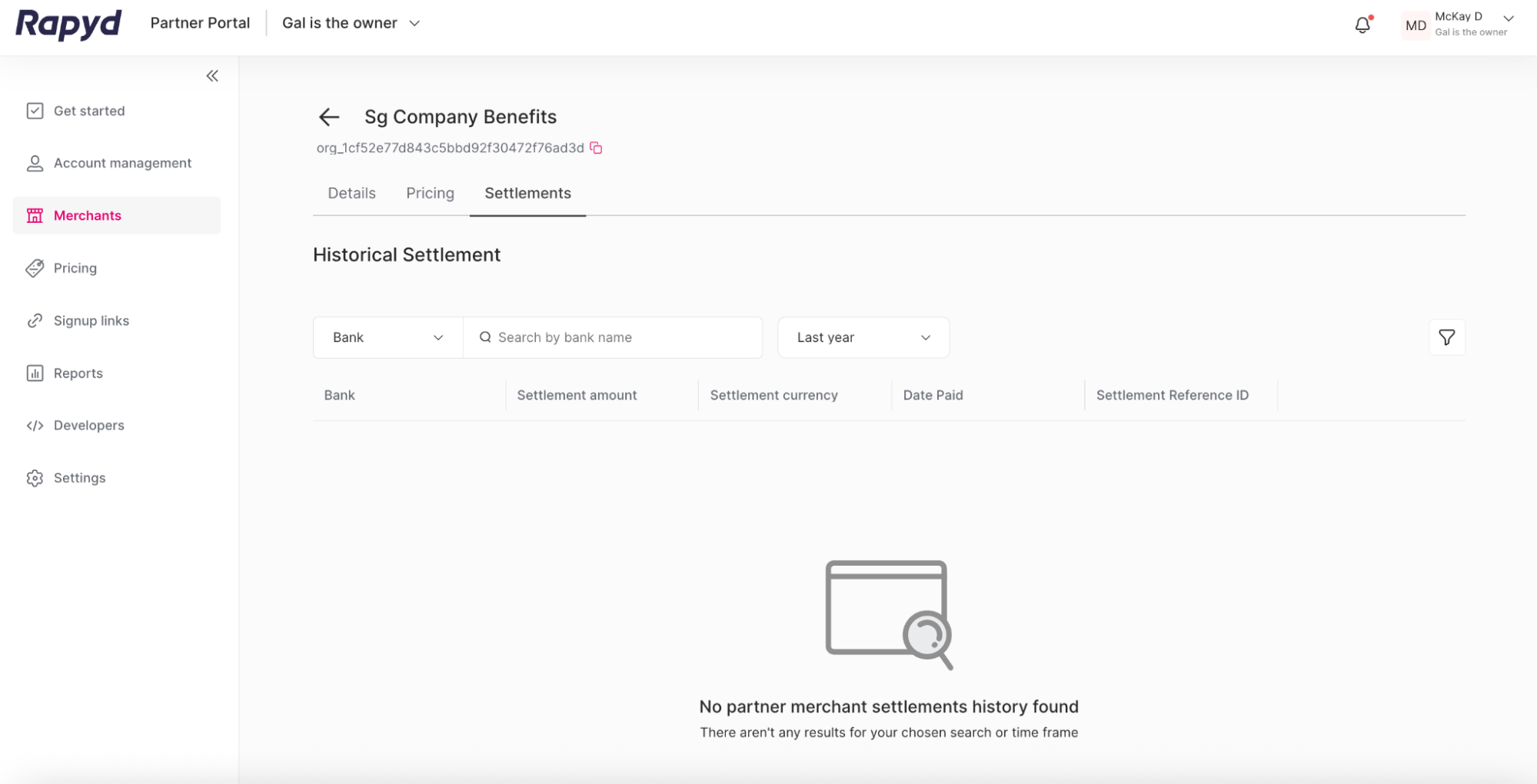This screenshot has width=1537, height=784.
Task: Click the Reports chart icon
Action: coord(35,373)
